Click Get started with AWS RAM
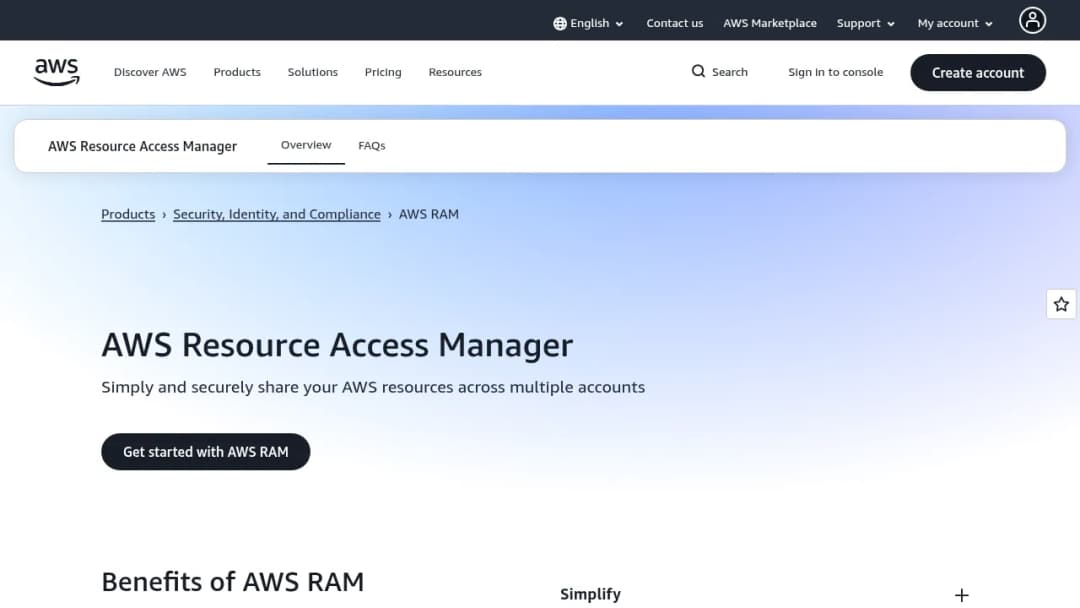This screenshot has height=608, width=1080. [x=205, y=452]
